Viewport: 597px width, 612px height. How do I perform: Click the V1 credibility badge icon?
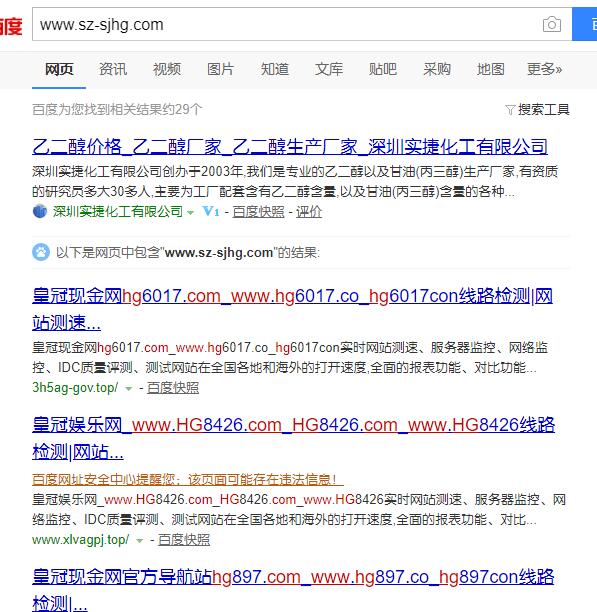211,212
